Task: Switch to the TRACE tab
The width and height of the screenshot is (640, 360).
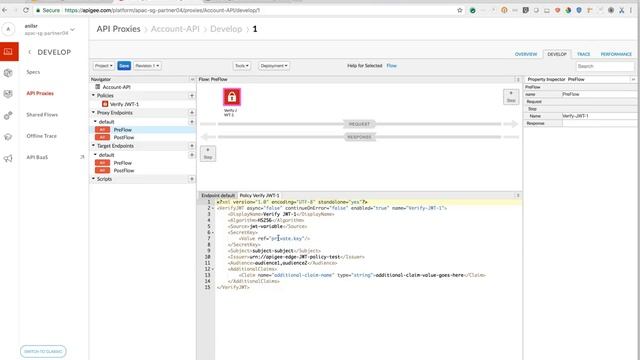Action: click(583, 54)
